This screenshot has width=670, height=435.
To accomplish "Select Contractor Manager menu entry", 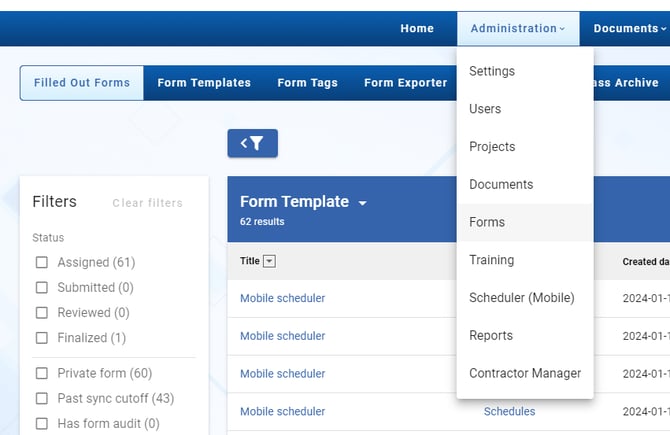I will 525,373.
